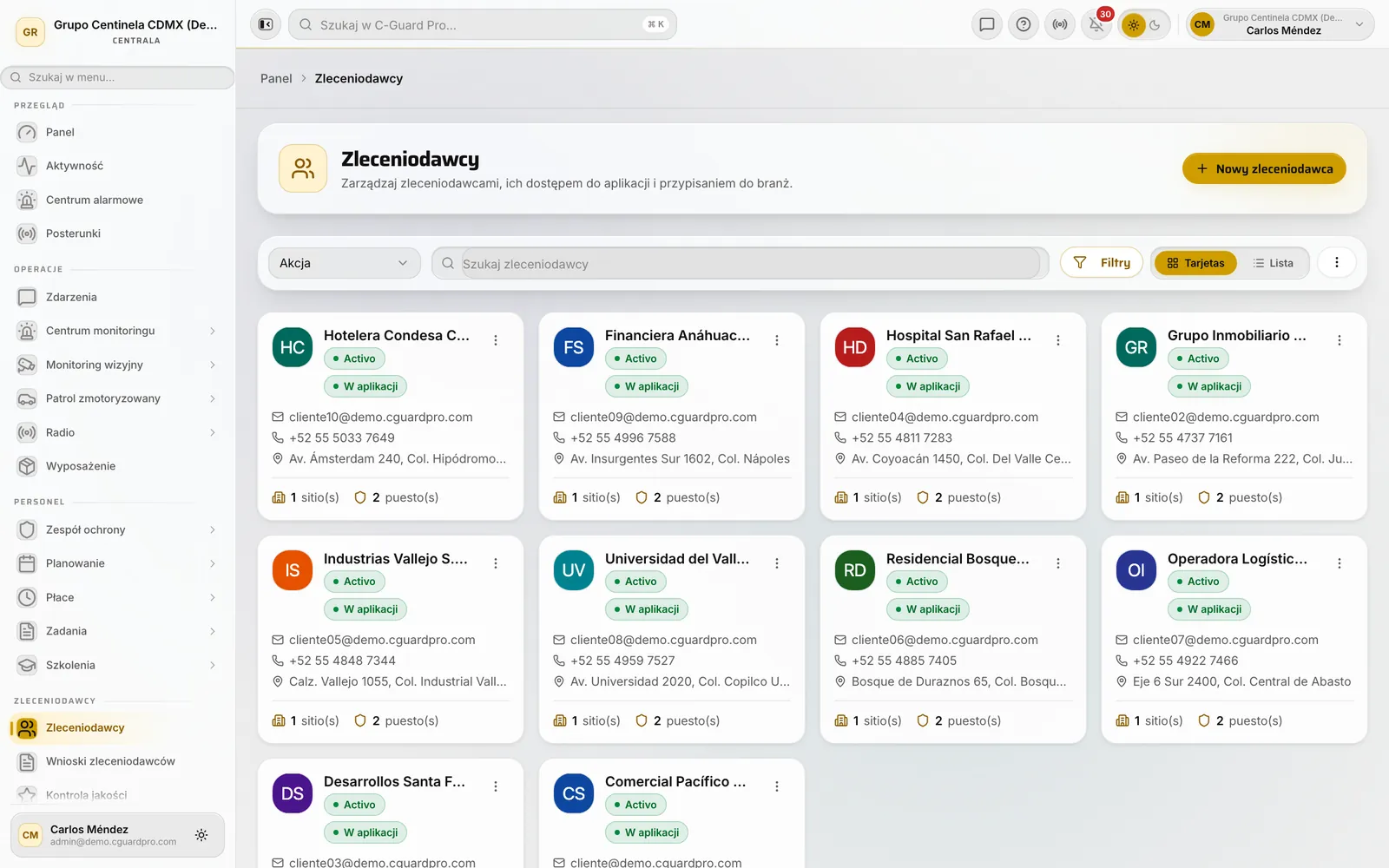Open the Akcja dropdown

(x=344, y=263)
